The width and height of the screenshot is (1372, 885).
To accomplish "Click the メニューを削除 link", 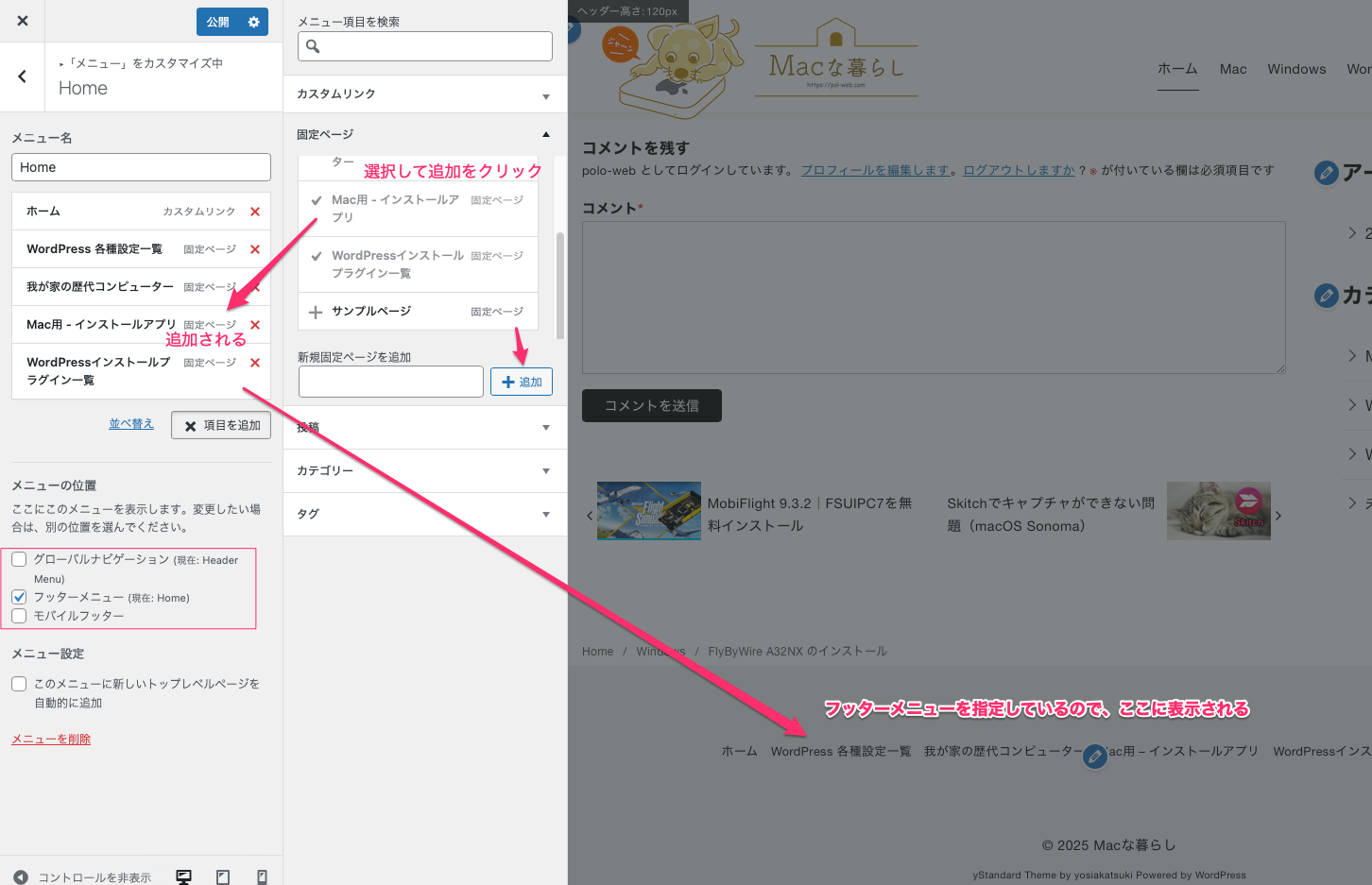I will [x=51, y=739].
